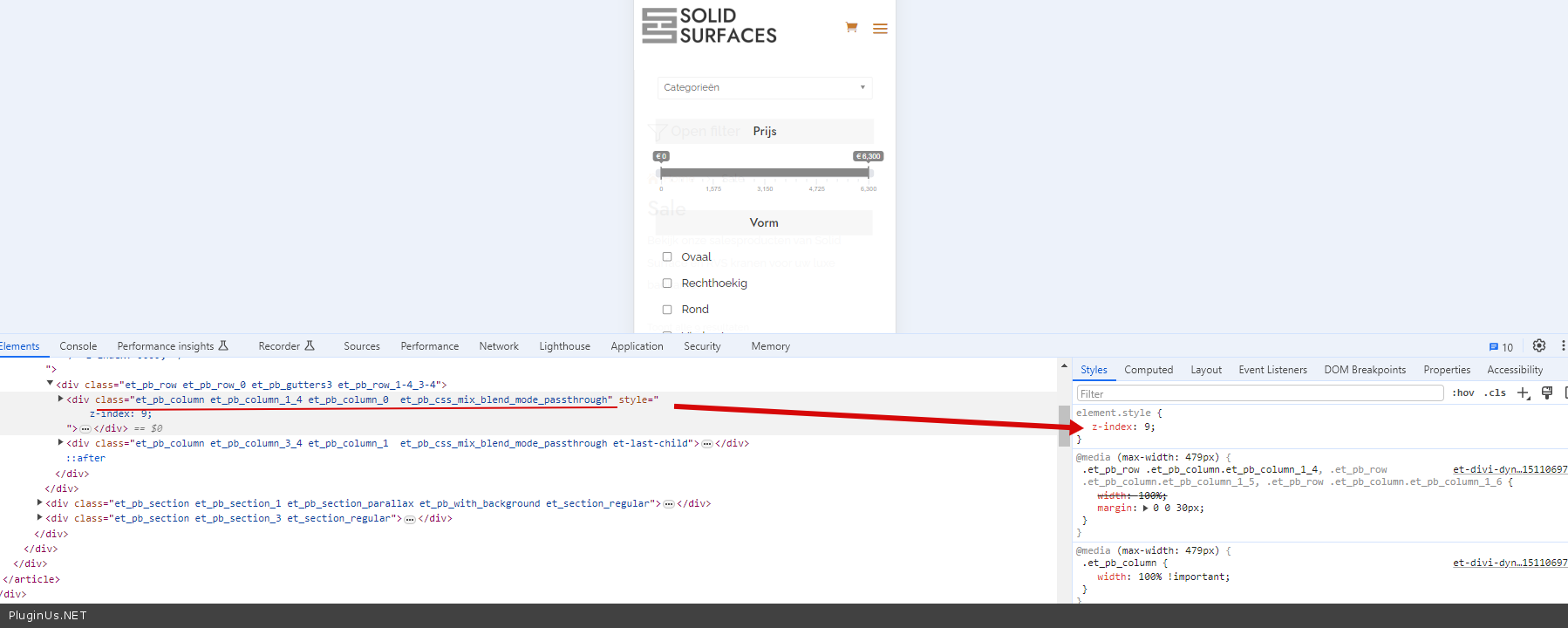Check the Rechthoekig checkbox
This screenshot has width=1568, height=628.
pyautogui.click(x=667, y=283)
